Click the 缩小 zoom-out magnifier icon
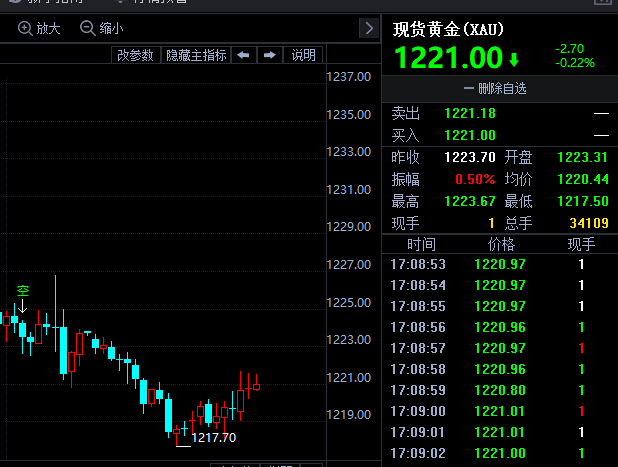The image size is (618, 467). pyautogui.click(x=87, y=28)
